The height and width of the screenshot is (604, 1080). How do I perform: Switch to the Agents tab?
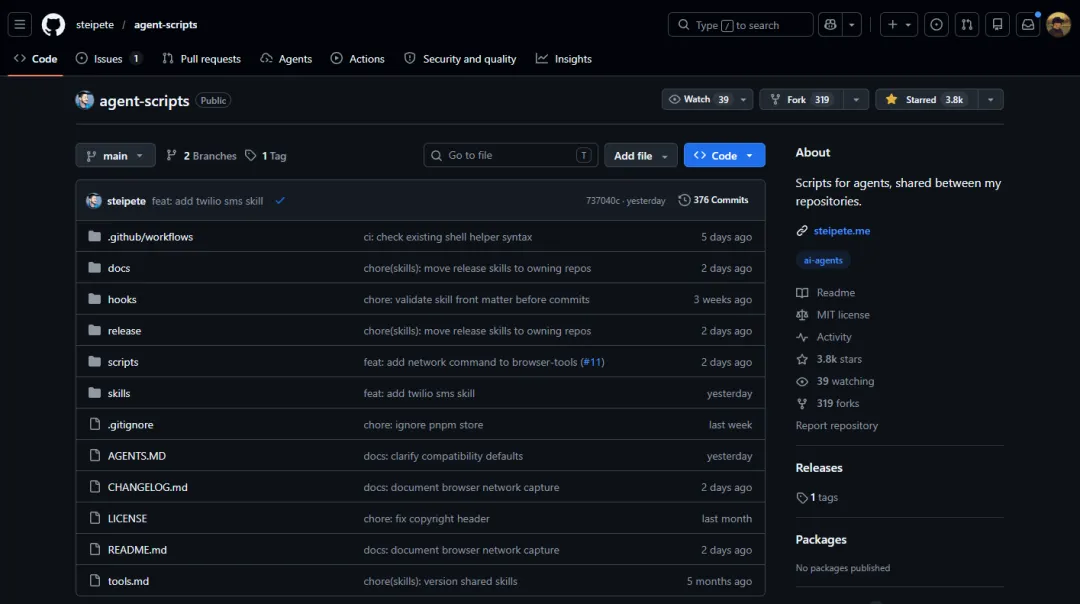click(287, 59)
